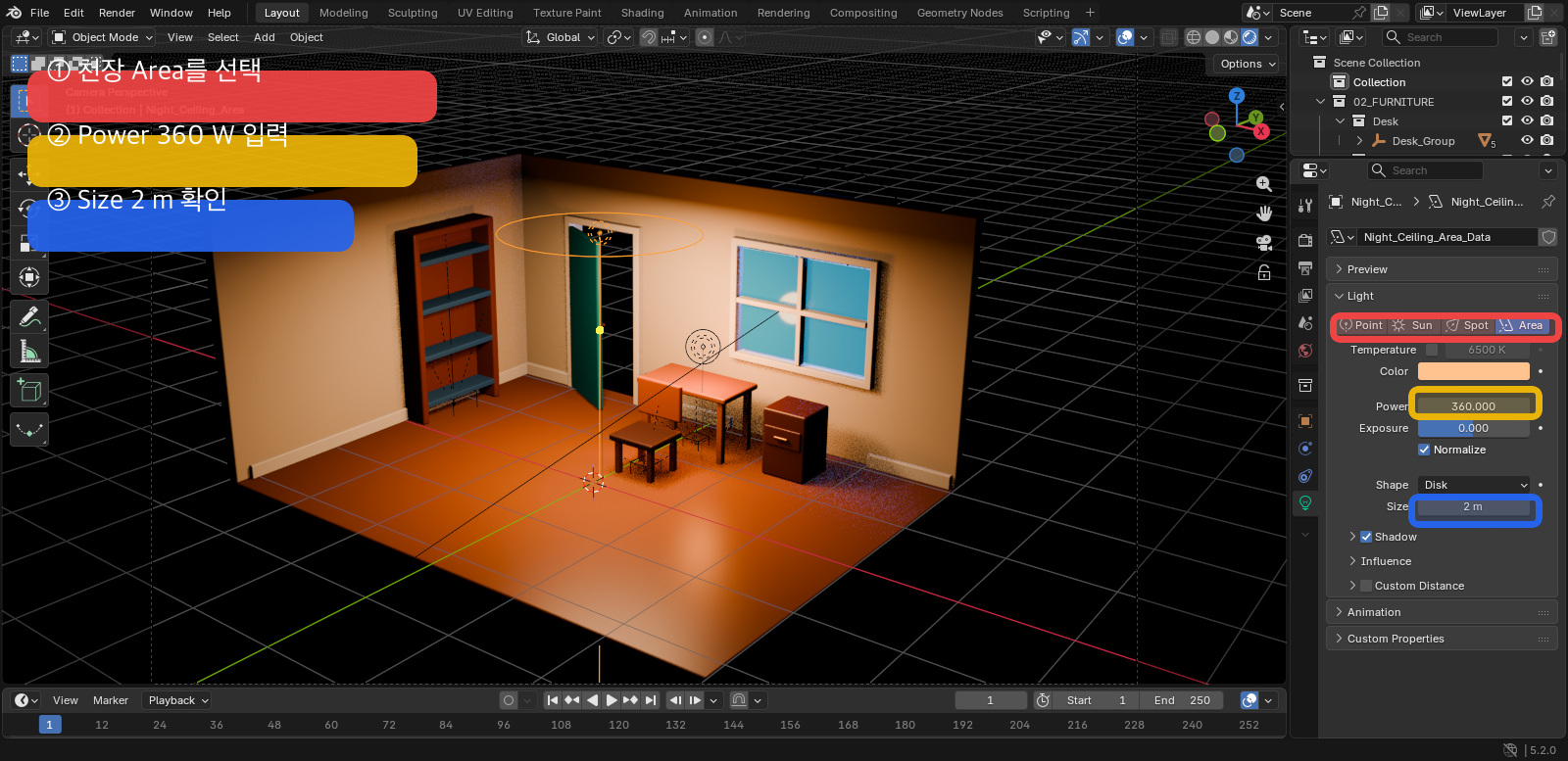
Task: Open the Render properties tab
Action: click(1305, 241)
